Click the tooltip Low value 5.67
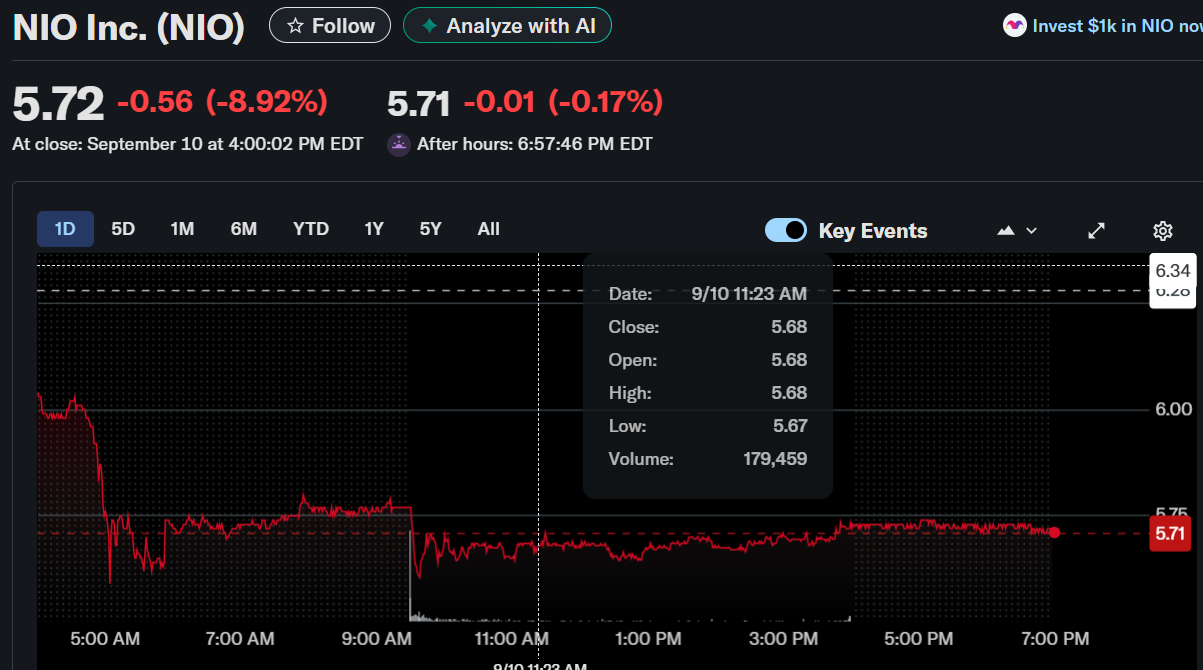This screenshot has height=670, width=1203. 789,426
